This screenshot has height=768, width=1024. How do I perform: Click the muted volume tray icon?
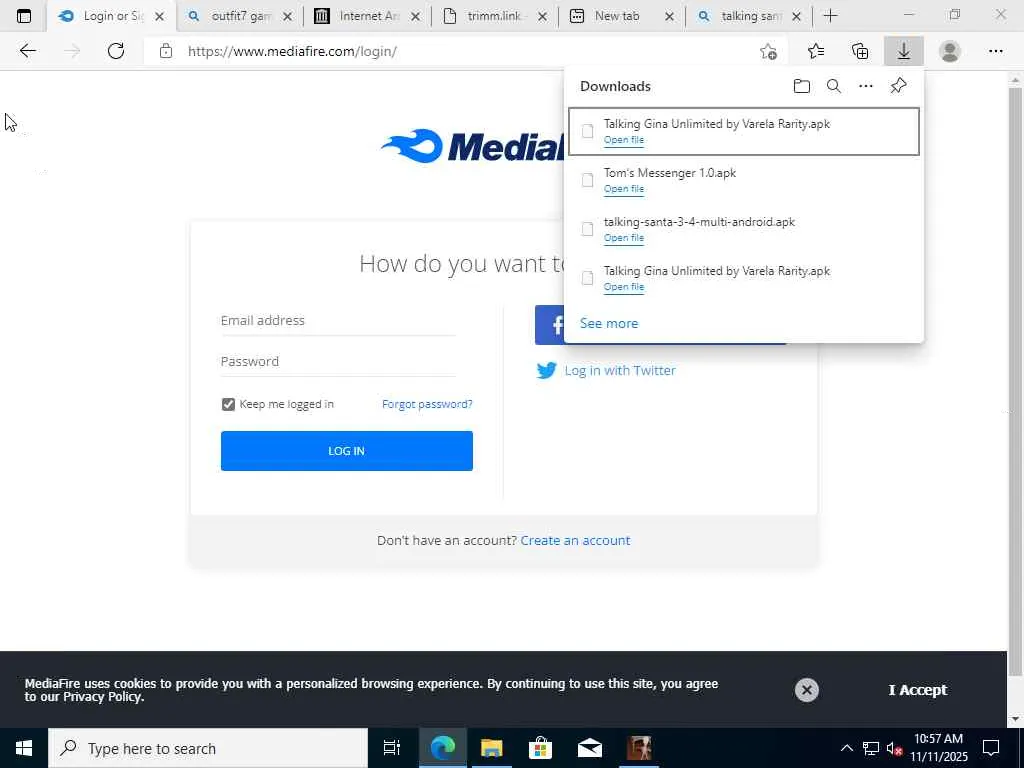coord(894,748)
